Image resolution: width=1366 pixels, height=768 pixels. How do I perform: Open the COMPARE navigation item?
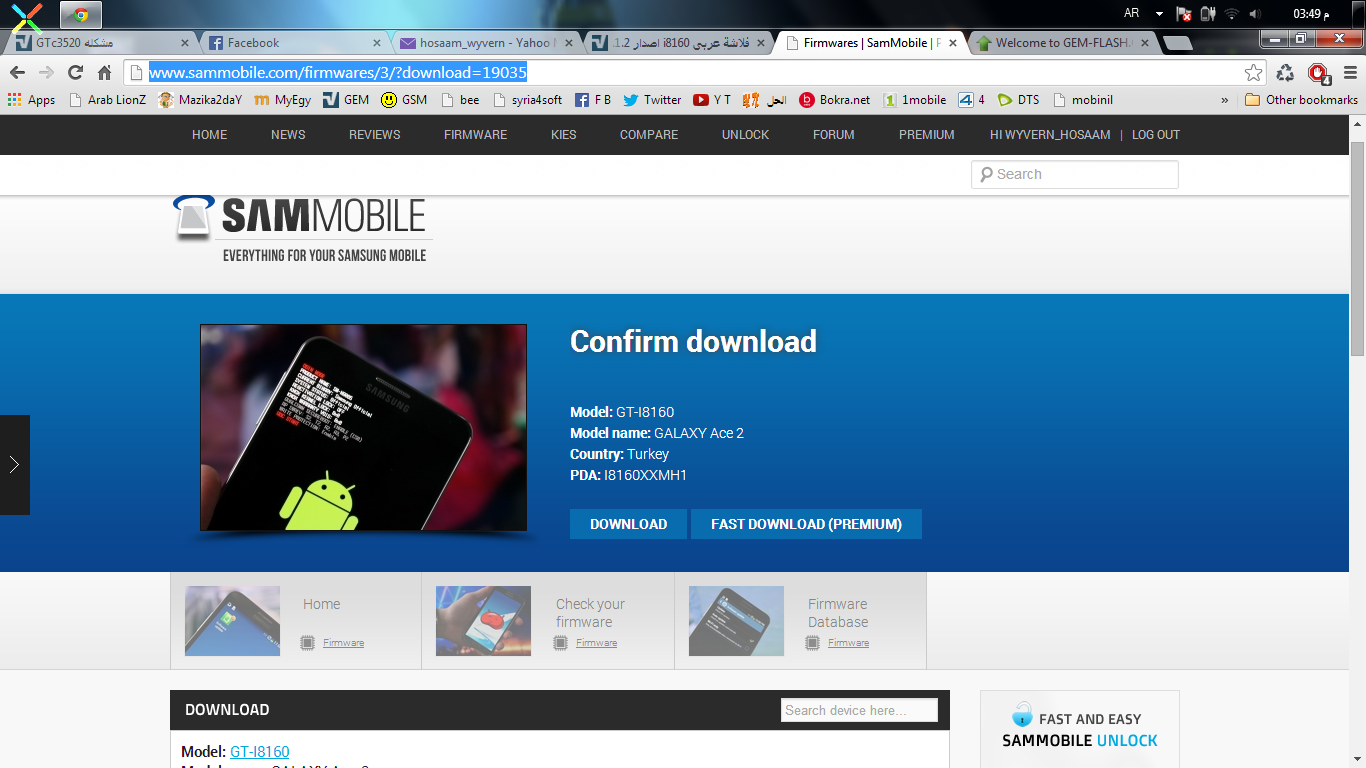point(649,135)
